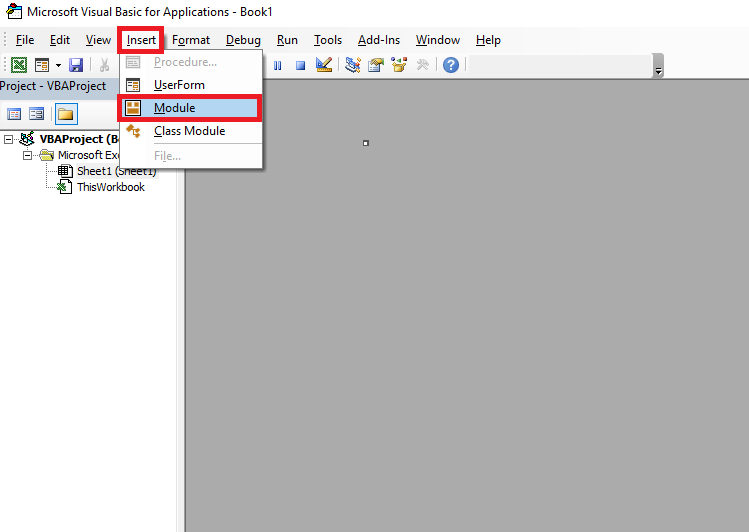The width and height of the screenshot is (749, 532).
Task: Select VBAProject root node
Action: point(79,139)
